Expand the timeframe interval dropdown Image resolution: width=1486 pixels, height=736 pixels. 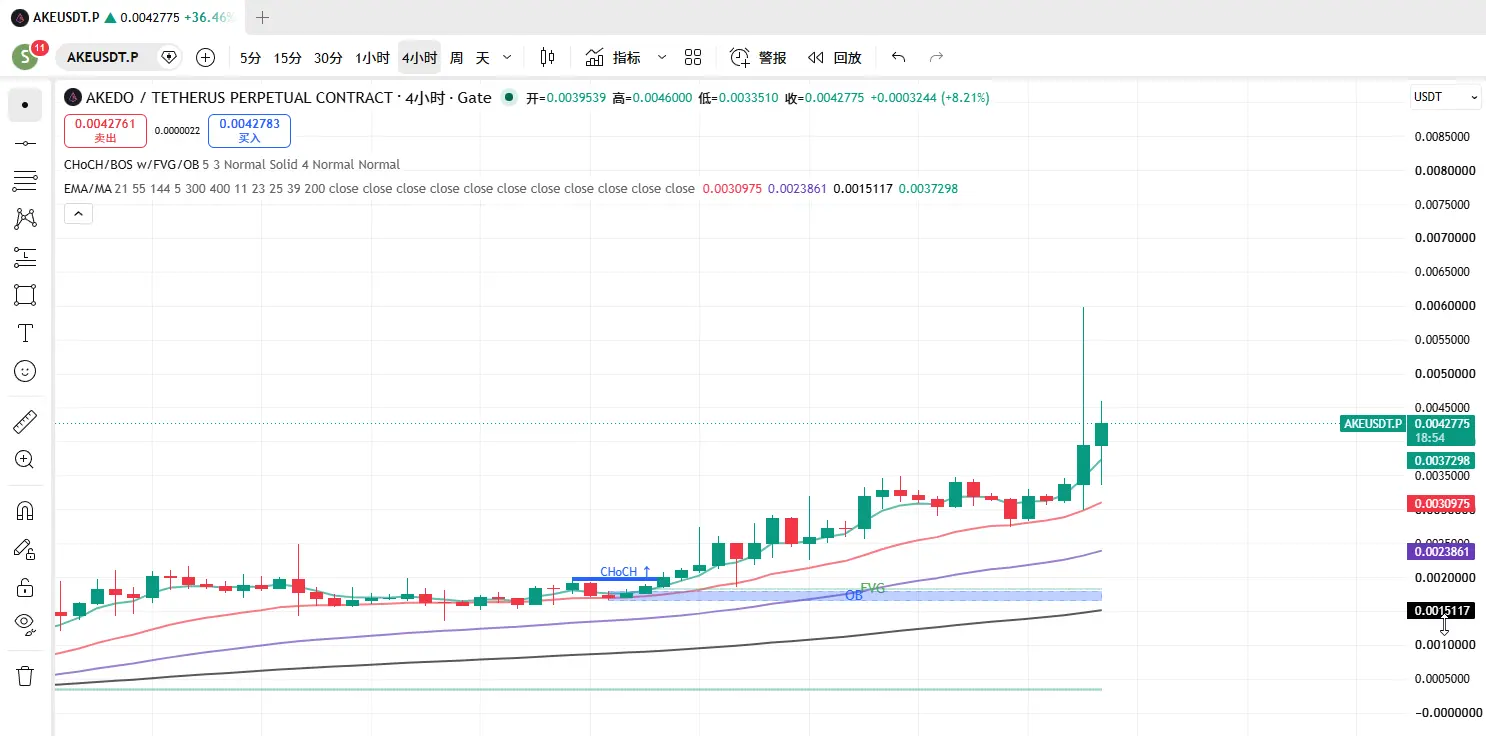click(x=507, y=58)
